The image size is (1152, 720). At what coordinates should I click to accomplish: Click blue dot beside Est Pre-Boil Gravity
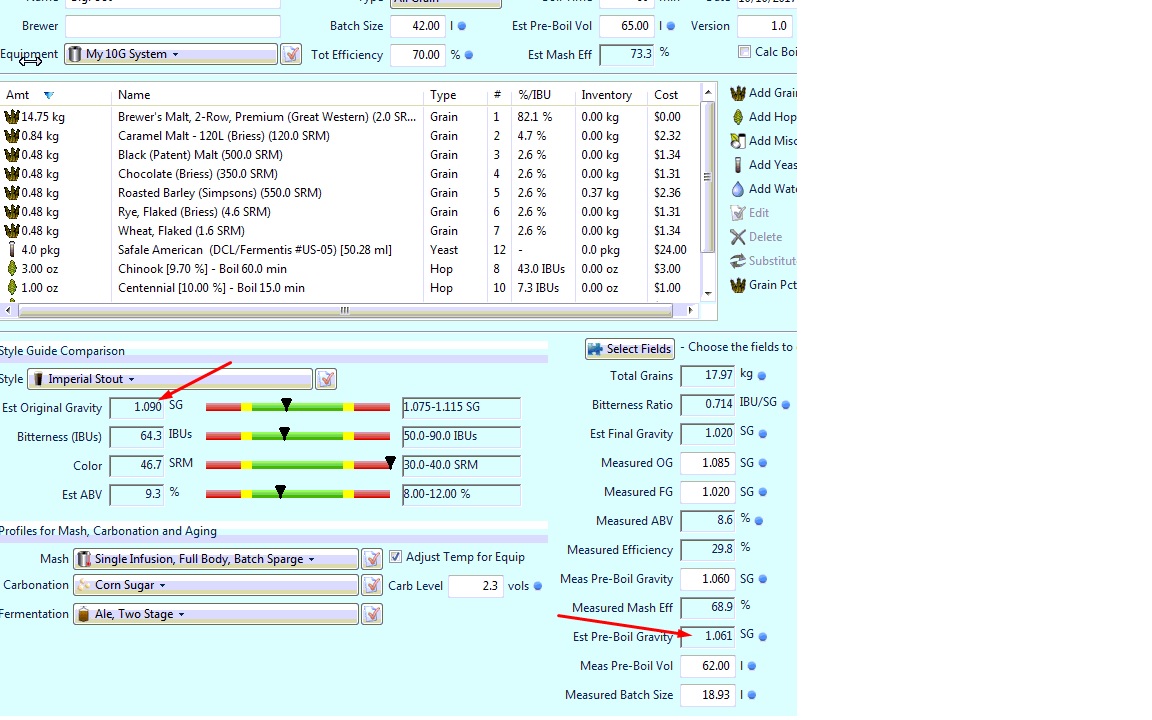(763, 637)
